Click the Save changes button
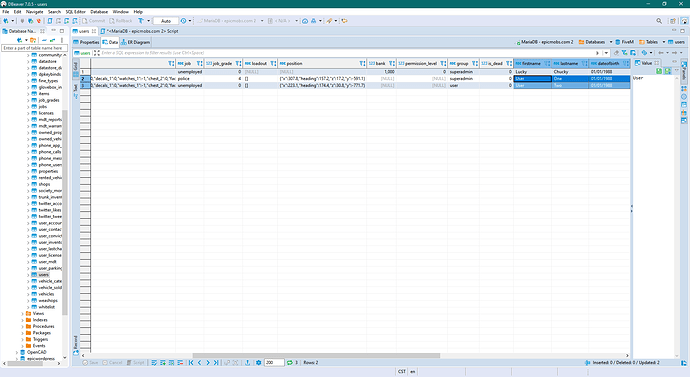 click(91, 362)
